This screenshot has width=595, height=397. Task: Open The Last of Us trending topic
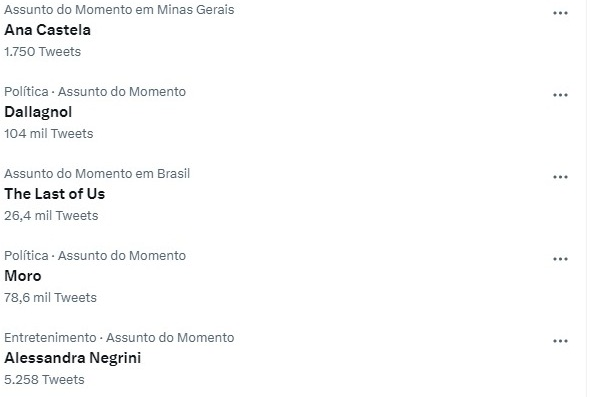[x=55, y=194]
